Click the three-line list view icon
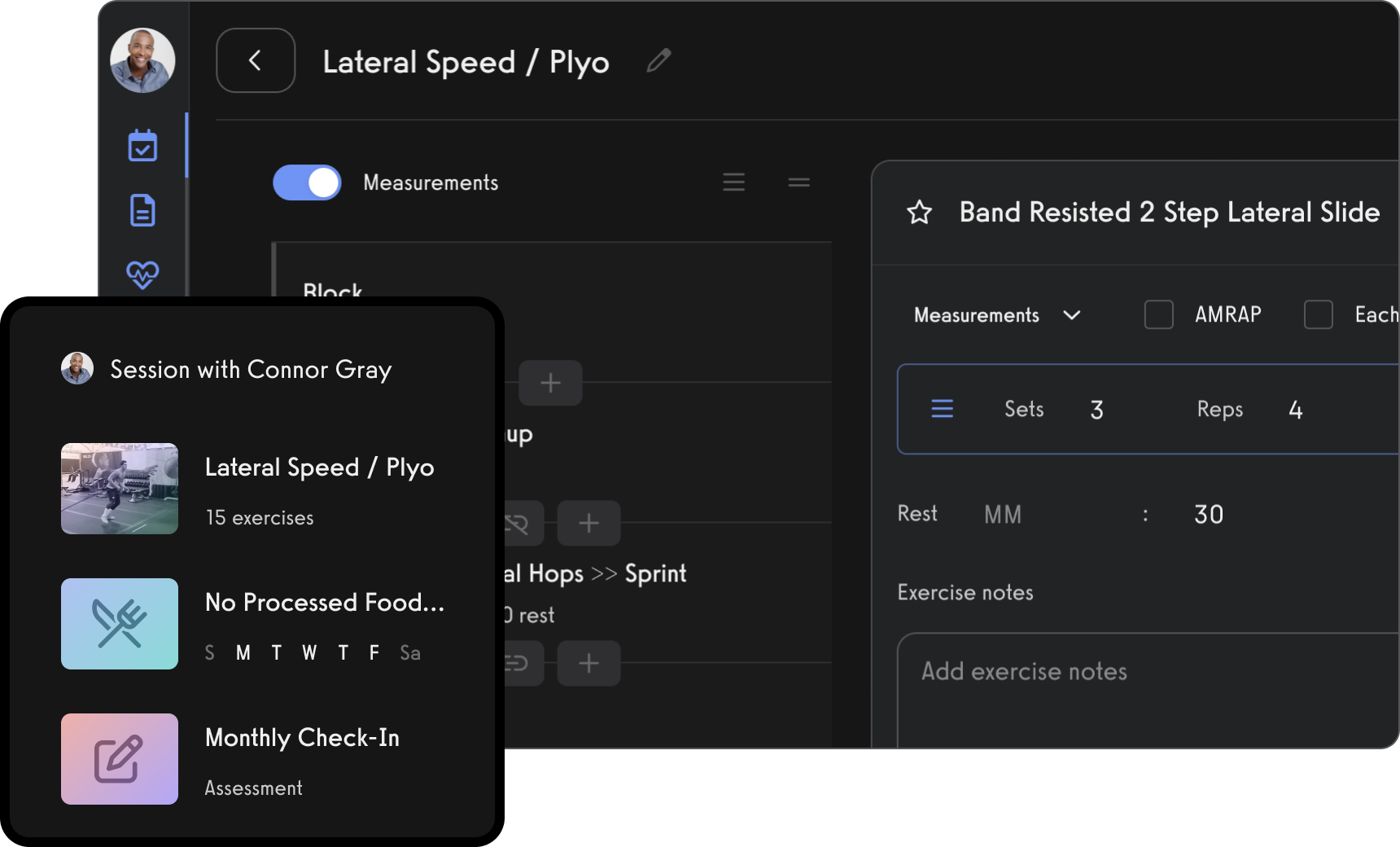1400x847 pixels. [x=733, y=182]
